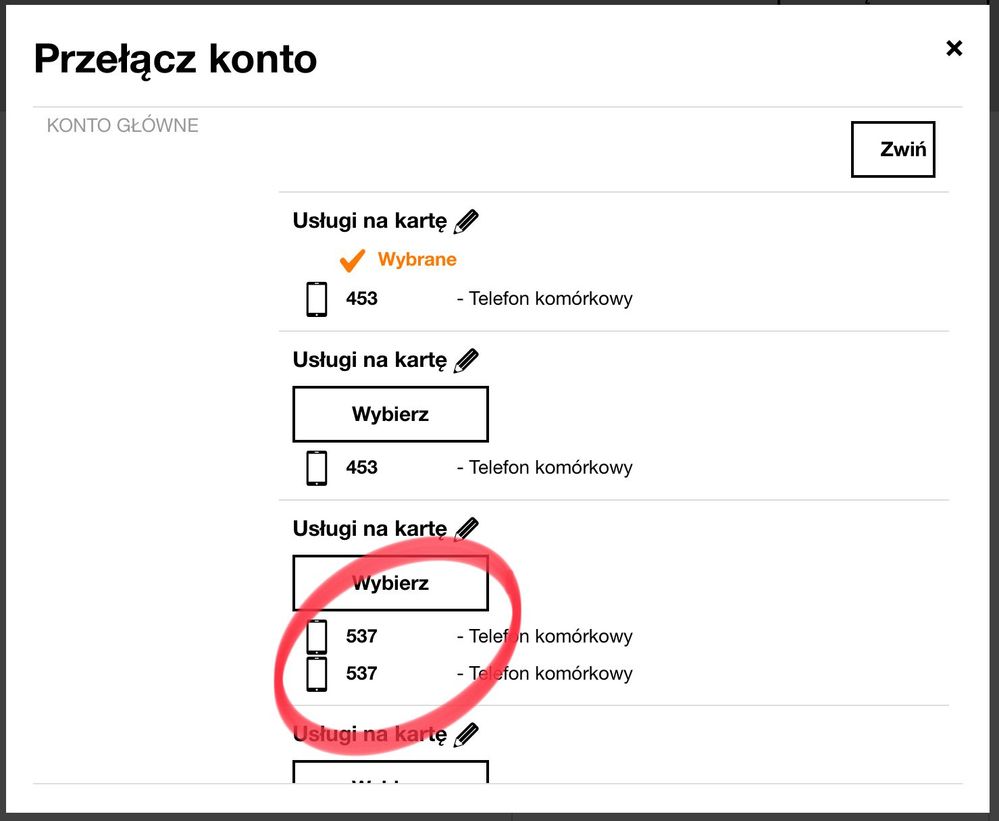Image resolution: width=999 pixels, height=821 pixels.
Task: Click the 453 number in the selected account
Action: pyautogui.click(x=362, y=299)
